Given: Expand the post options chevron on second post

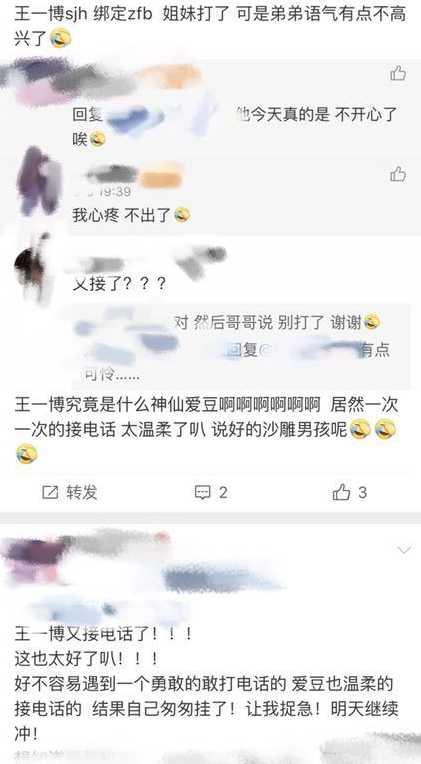Looking at the screenshot, I should (x=404, y=550).
